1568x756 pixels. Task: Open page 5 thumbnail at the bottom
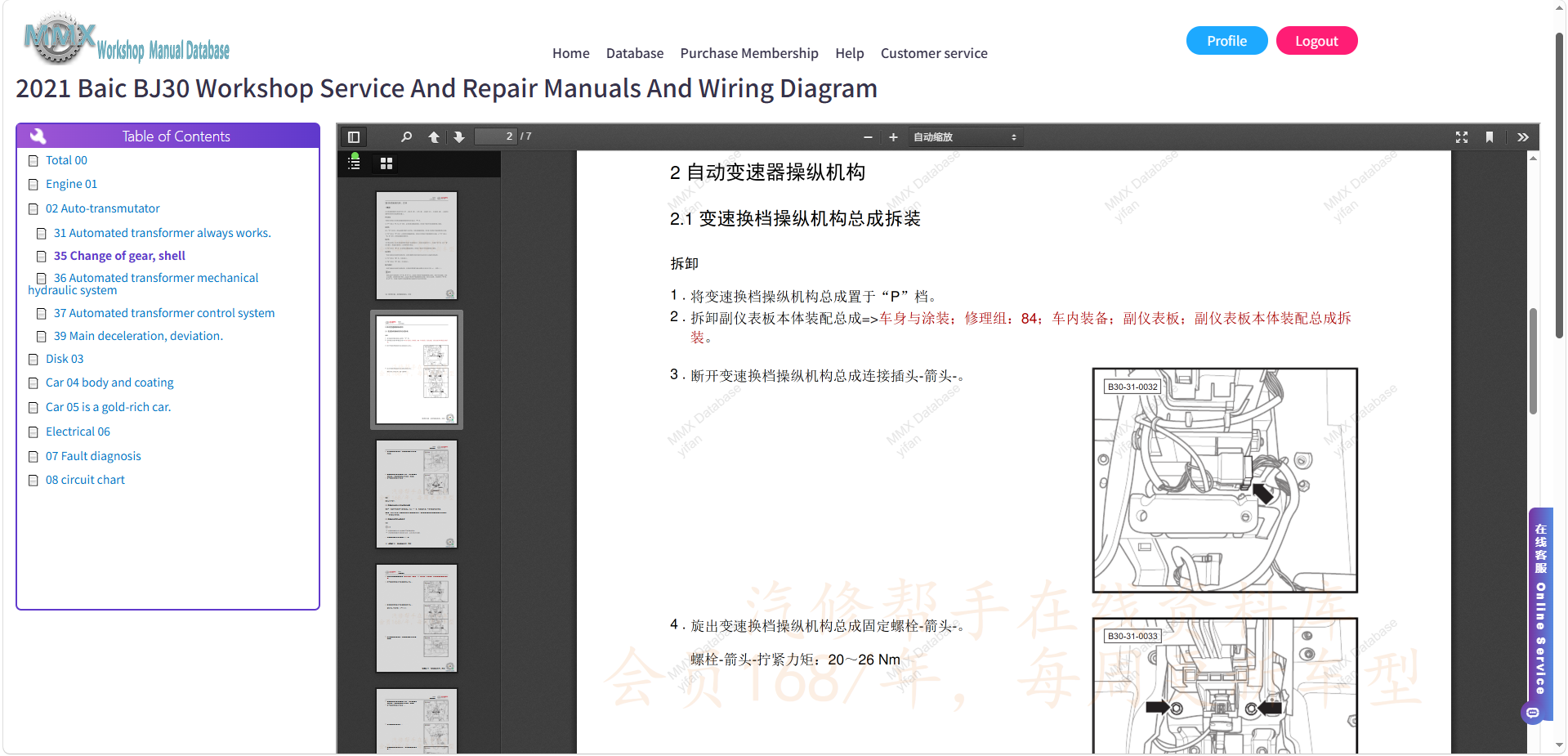click(x=417, y=721)
